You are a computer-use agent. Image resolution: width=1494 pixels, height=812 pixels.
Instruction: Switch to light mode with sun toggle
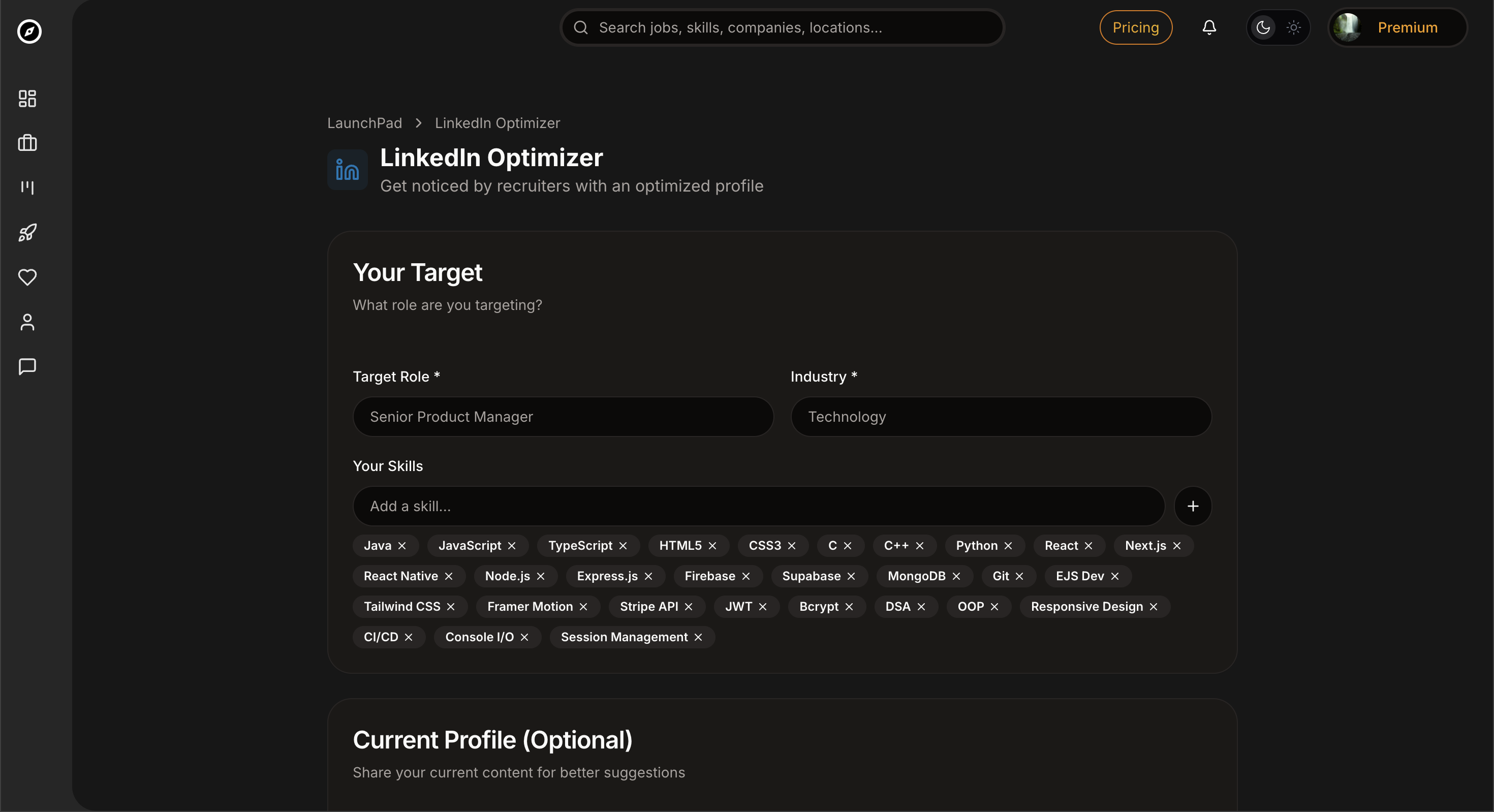point(1293,27)
